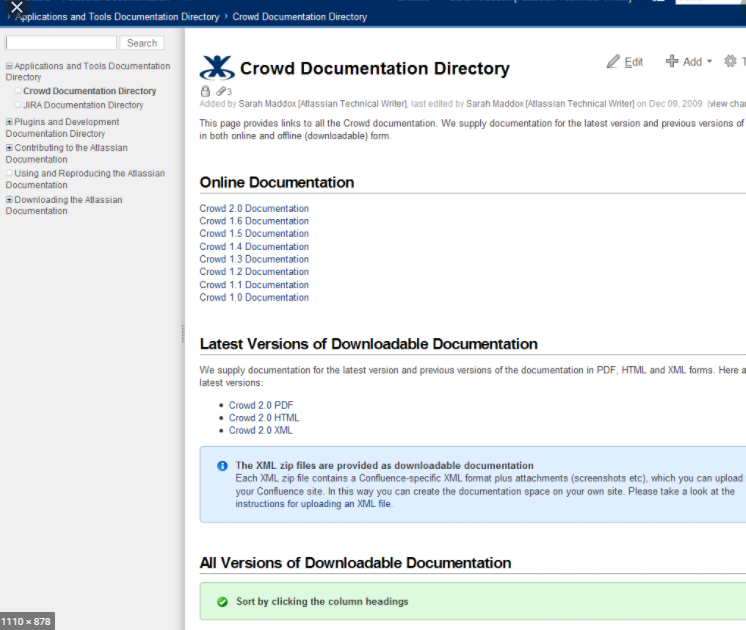
Task: Close the image preview with the X button
Action: (17, 7)
